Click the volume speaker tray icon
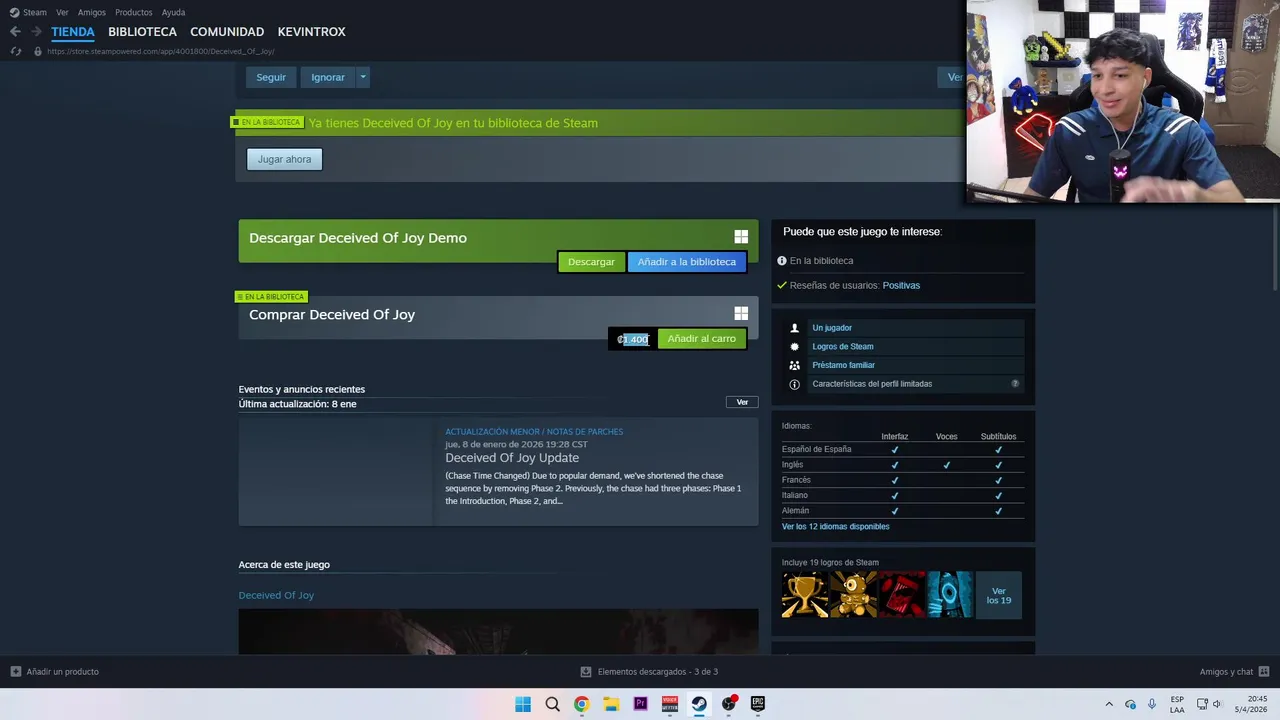1280x720 pixels. pyautogui.click(x=1217, y=704)
